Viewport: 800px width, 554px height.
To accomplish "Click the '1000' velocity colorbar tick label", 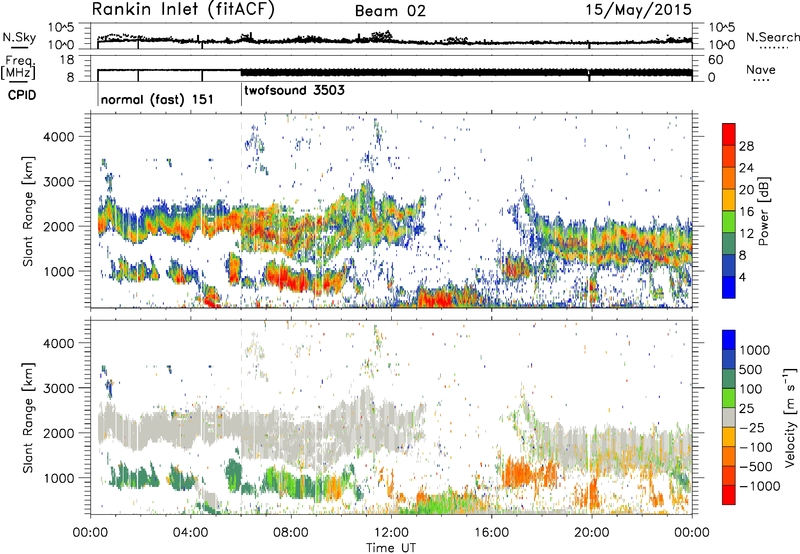I will [754, 350].
